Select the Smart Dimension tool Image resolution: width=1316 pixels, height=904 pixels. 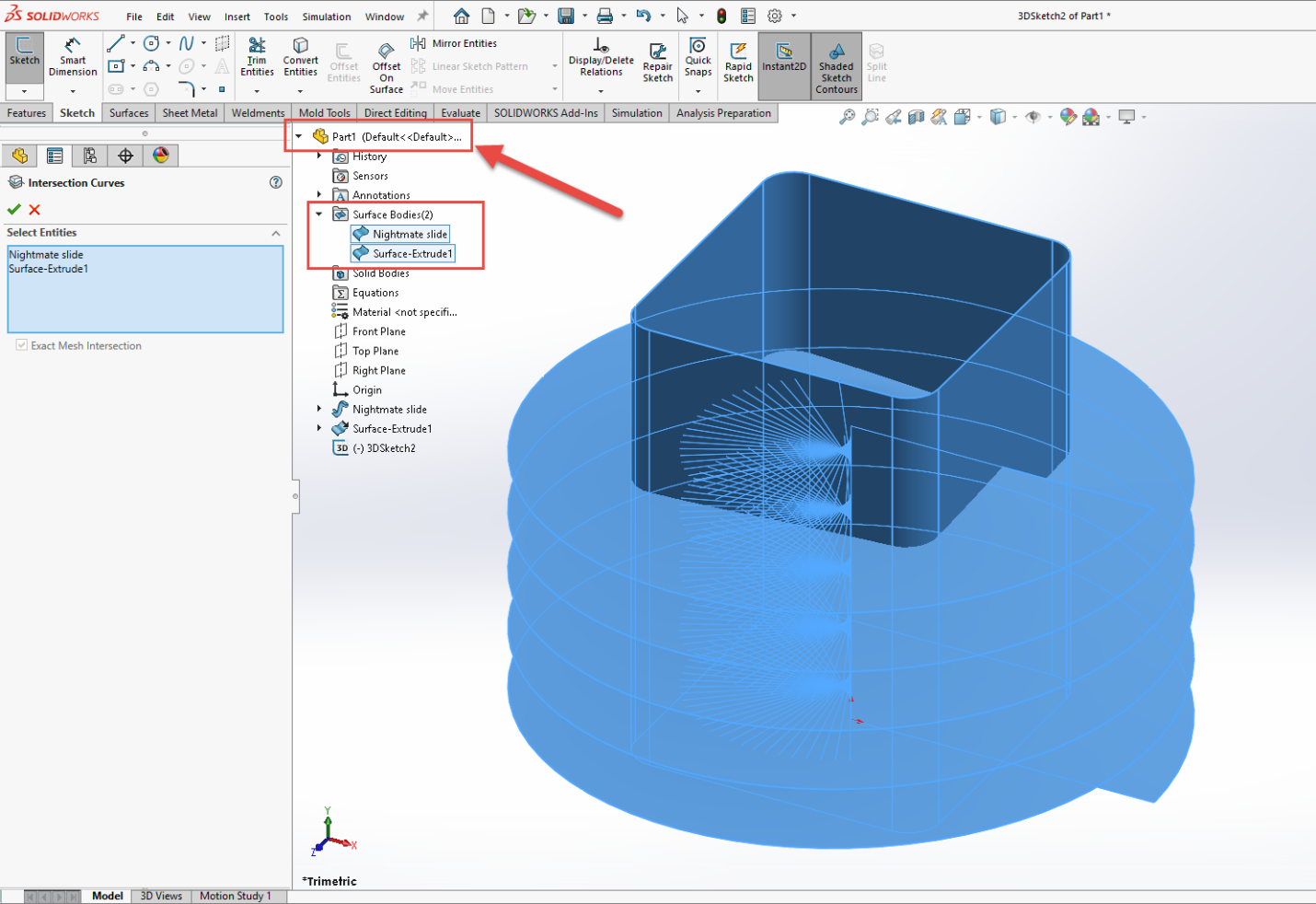pos(73,57)
